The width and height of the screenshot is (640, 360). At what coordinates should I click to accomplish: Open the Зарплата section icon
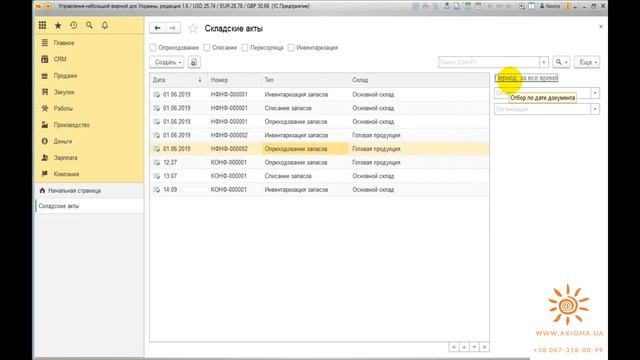point(44,158)
